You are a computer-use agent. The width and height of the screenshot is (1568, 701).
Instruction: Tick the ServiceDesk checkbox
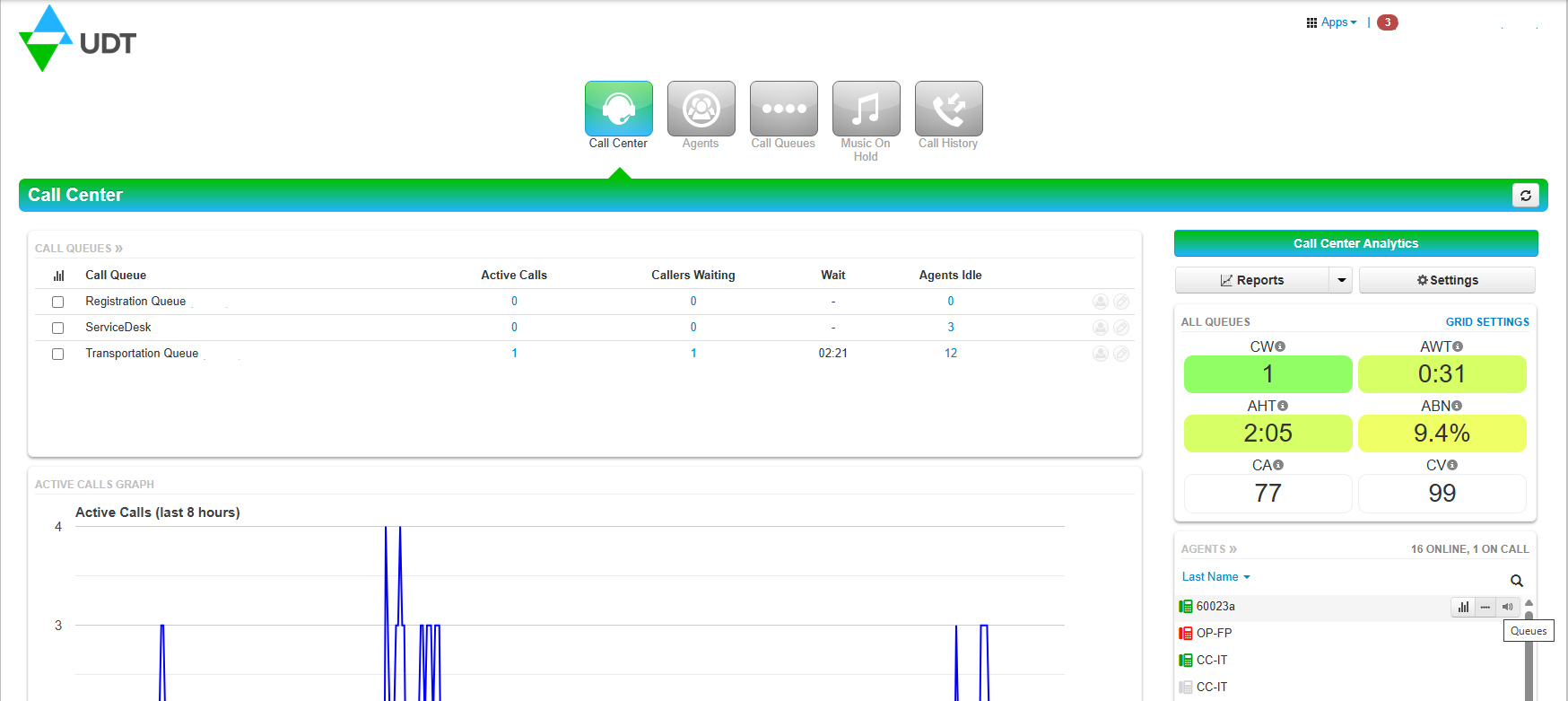click(58, 329)
